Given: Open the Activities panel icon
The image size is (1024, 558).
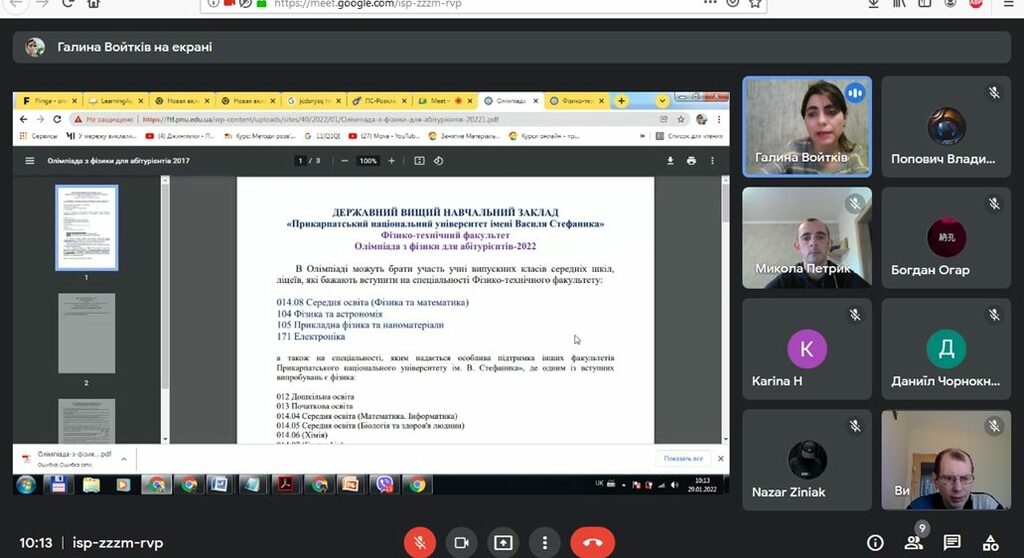Looking at the screenshot, I should (x=990, y=543).
